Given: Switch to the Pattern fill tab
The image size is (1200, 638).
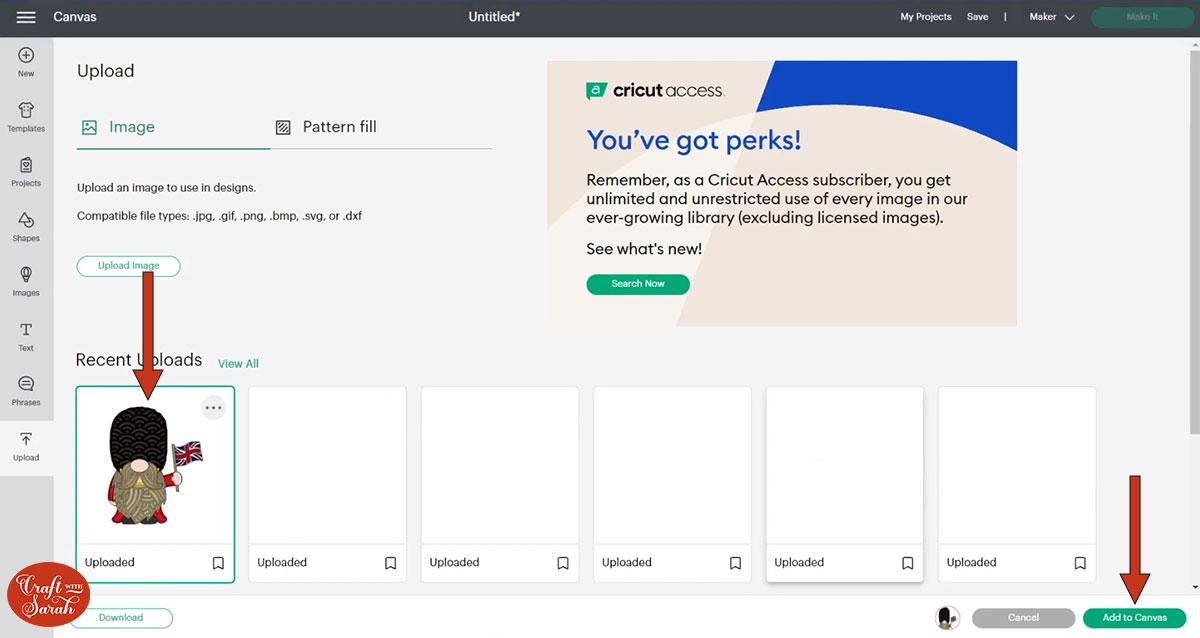Looking at the screenshot, I should point(326,127).
